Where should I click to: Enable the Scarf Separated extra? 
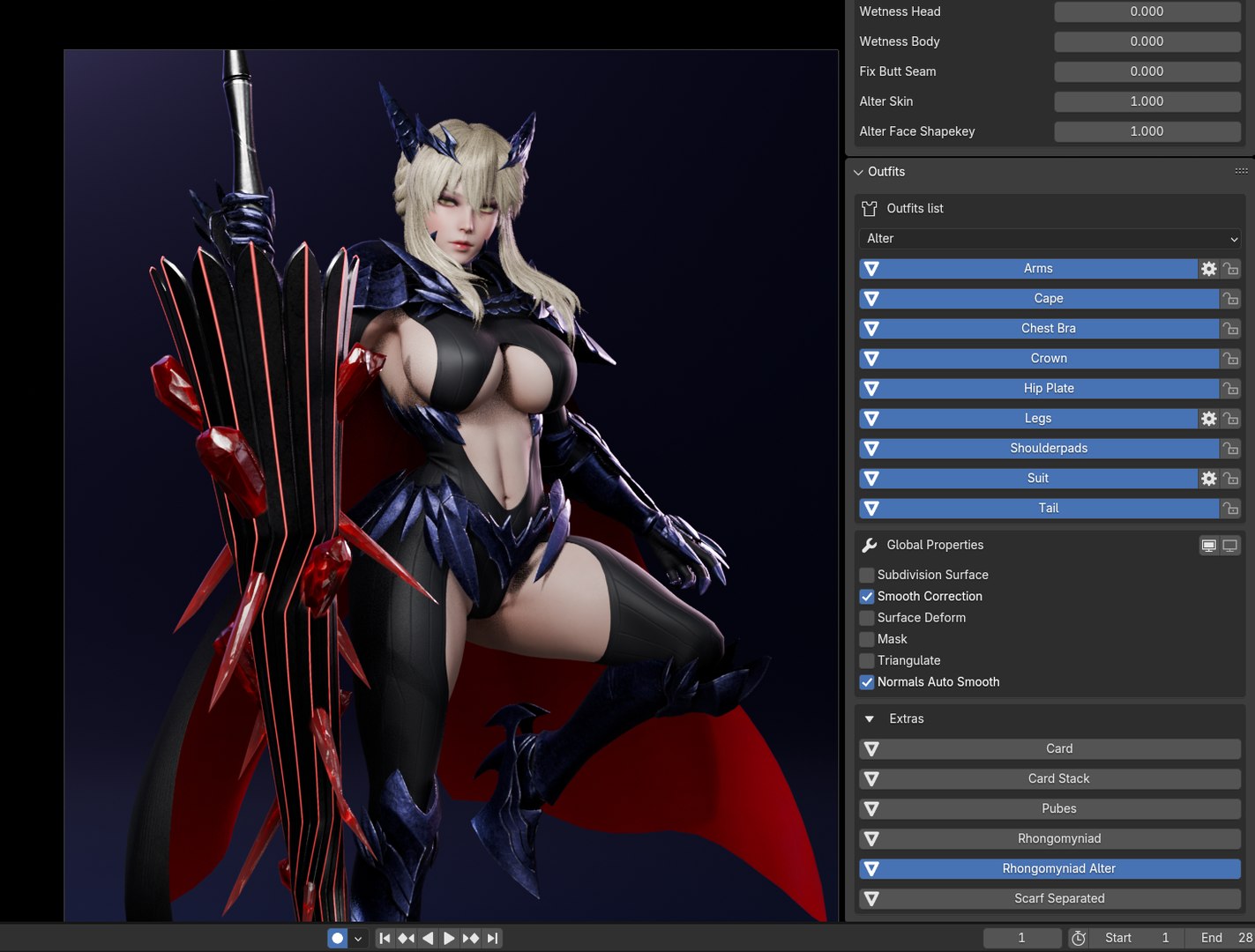tap(1050, 899)
